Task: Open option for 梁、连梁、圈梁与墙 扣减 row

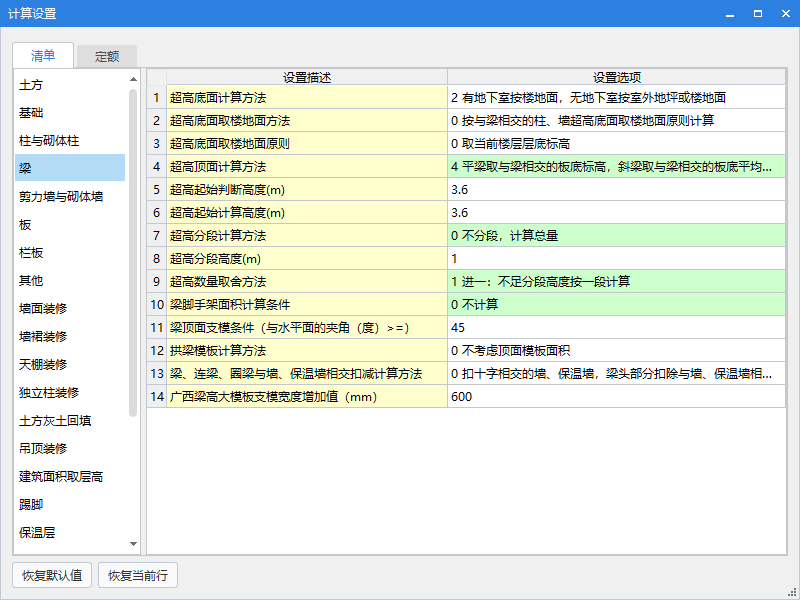Action: pyautogui.click(x=616, y=373)
